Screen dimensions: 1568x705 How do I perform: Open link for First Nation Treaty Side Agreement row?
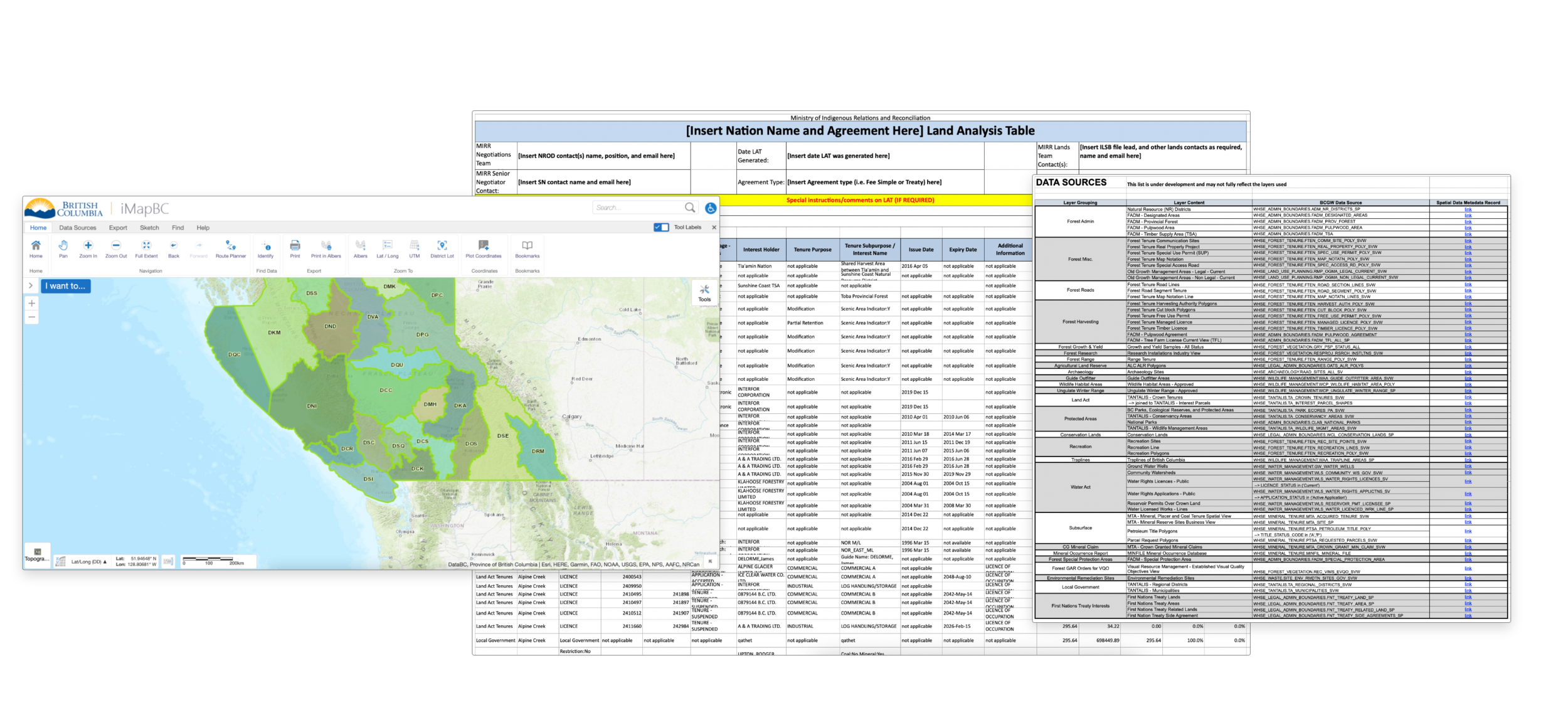click(x=1468, y=615)
